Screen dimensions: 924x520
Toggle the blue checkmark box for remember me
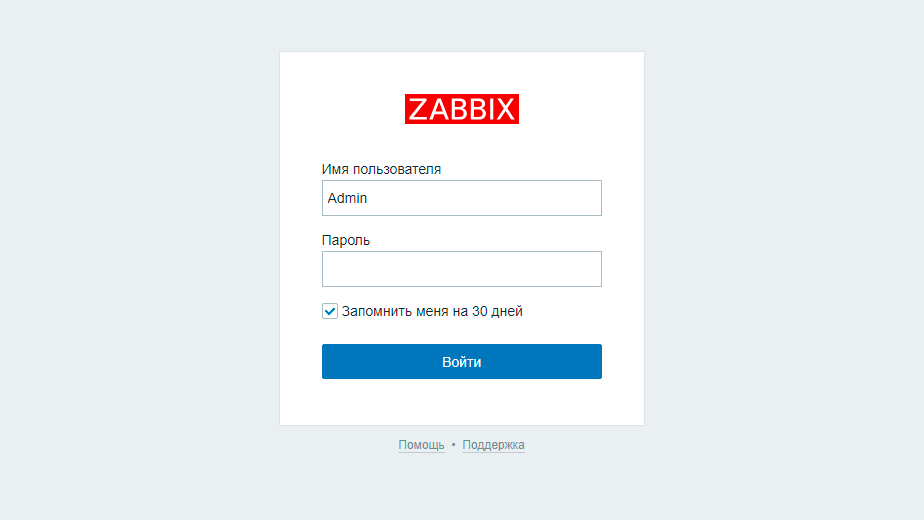(x=330, y=311)
